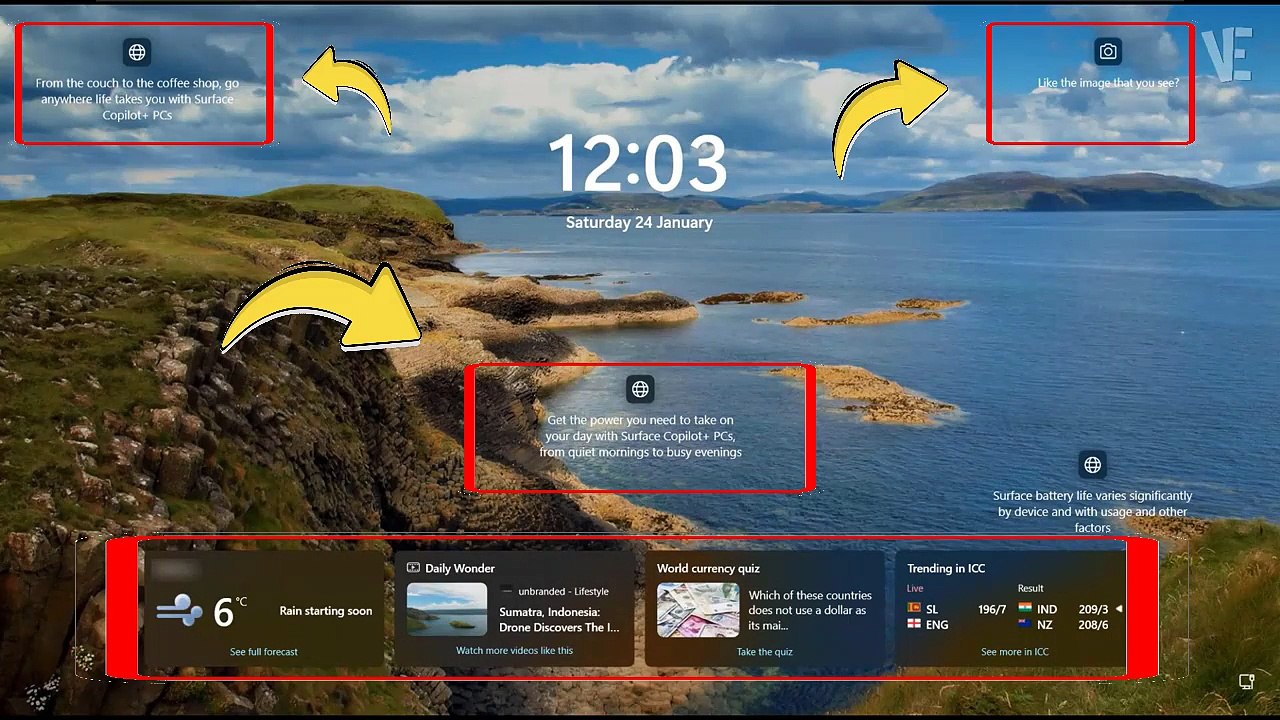Open 'Sumatra, Indonesia: Drone Discovers' headline
This screenshot has width=1280, height=720.
tap(559, 620)
